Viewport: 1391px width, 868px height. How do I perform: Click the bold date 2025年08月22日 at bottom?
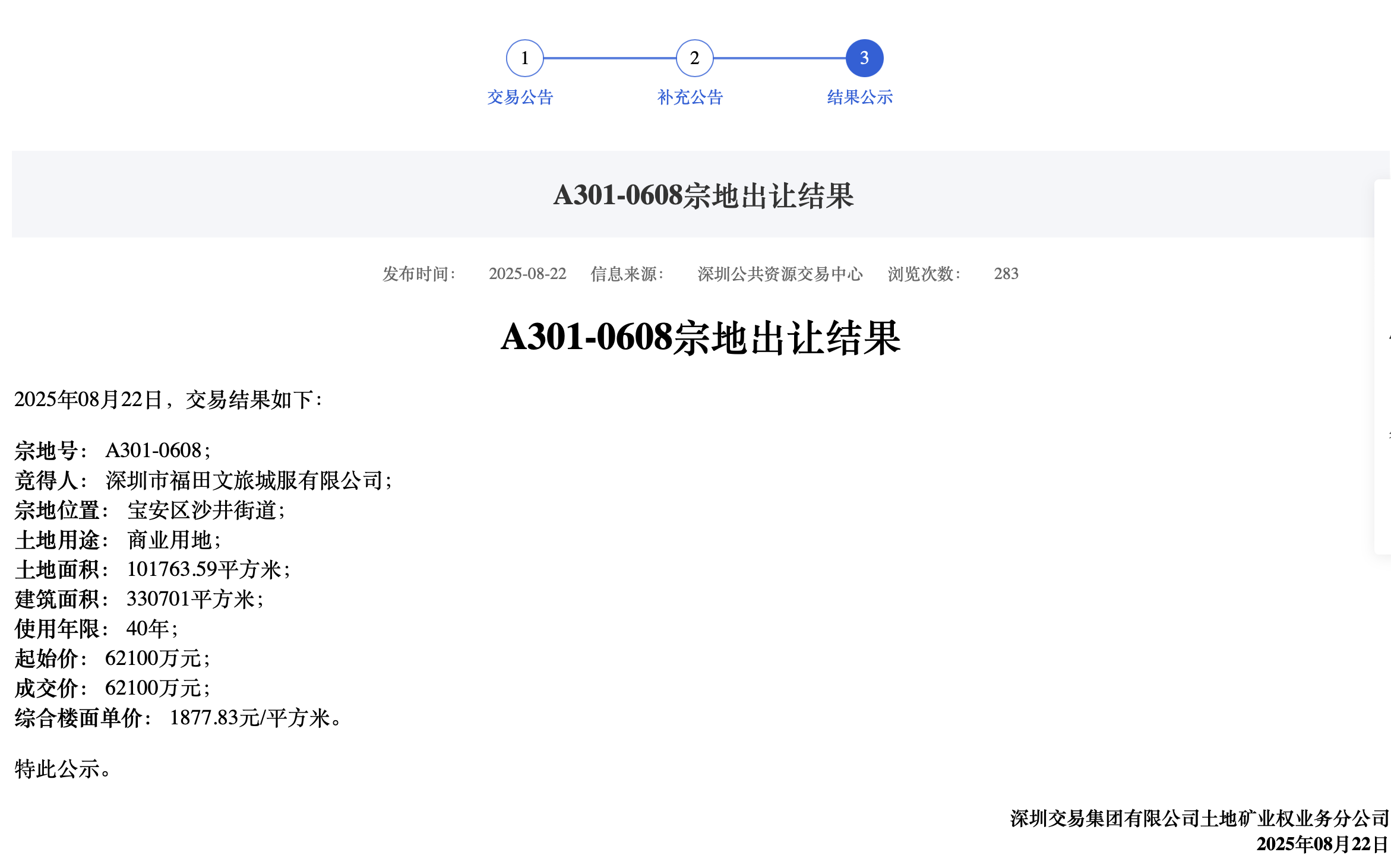pyautogui.click(x=1323, y=844)
